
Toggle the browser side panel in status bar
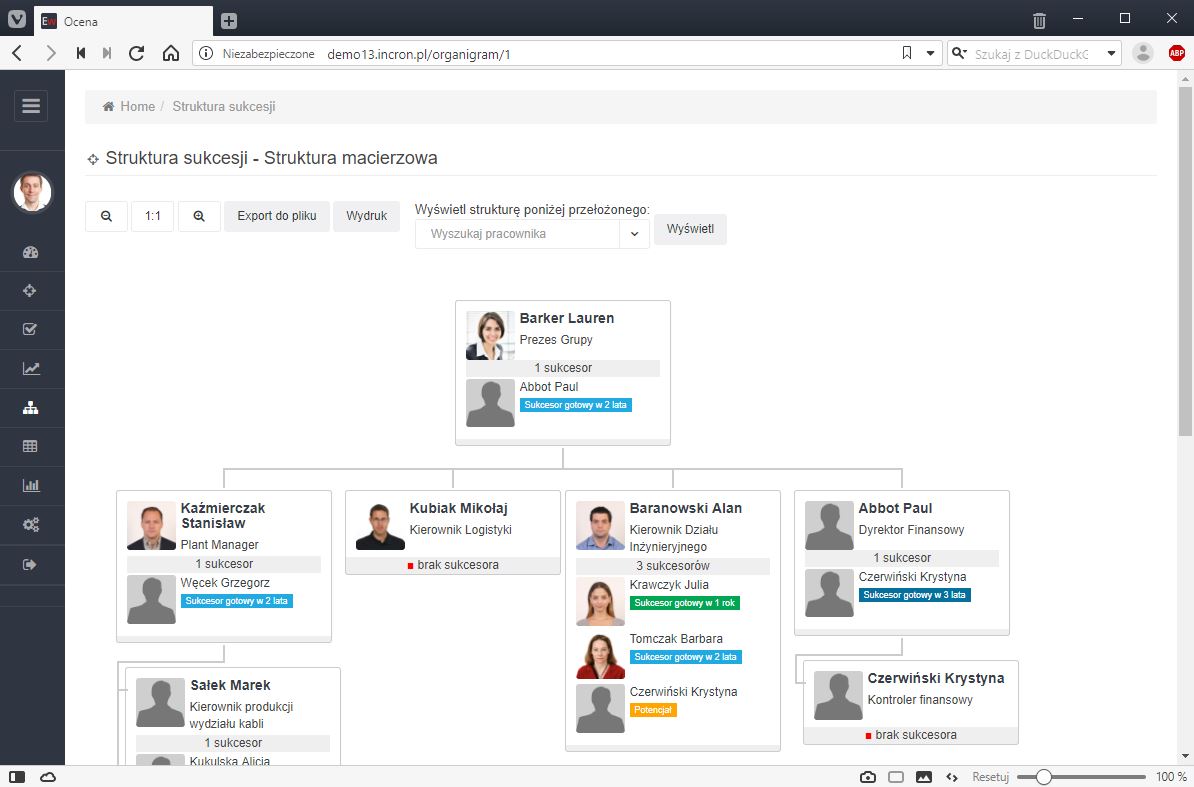(x=18, y=777)
